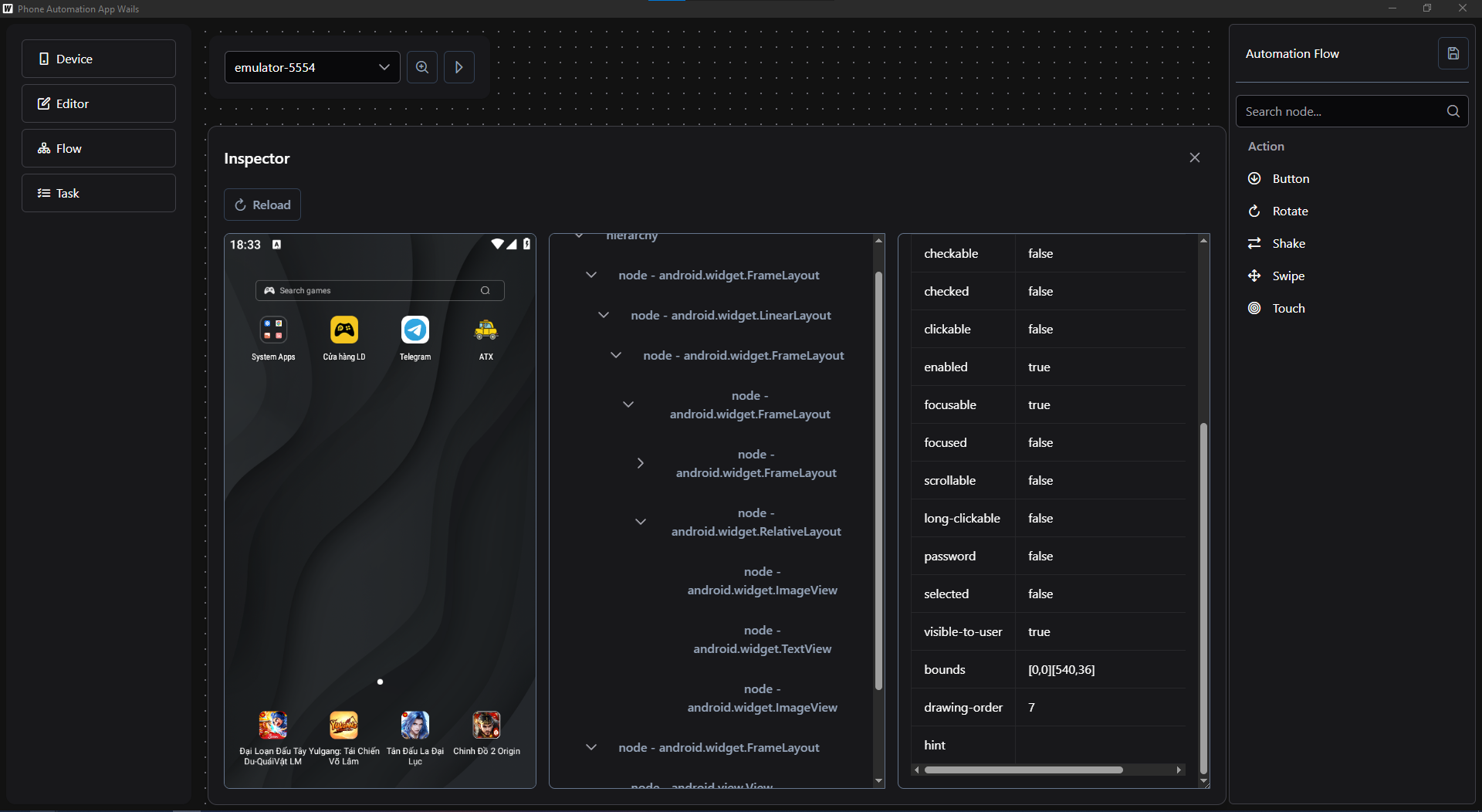Click into the Search node input field
The height and width of the screenshot is (812, 1482).
click(x=1340, y=111)
